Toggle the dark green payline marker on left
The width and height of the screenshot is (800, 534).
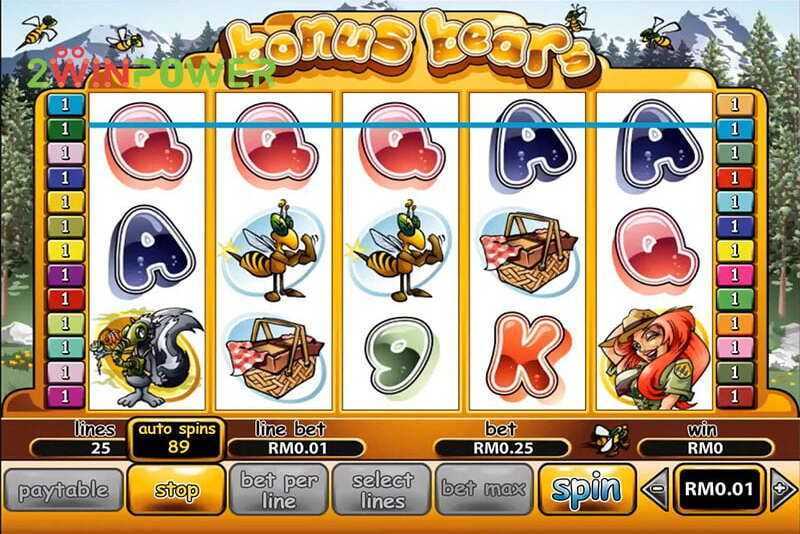coord(65,129)
